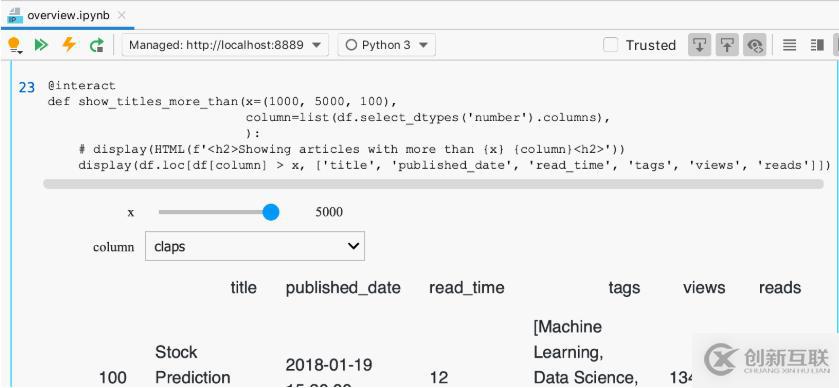Toggle the eye preview icon in toolbar

click(755, 45)
